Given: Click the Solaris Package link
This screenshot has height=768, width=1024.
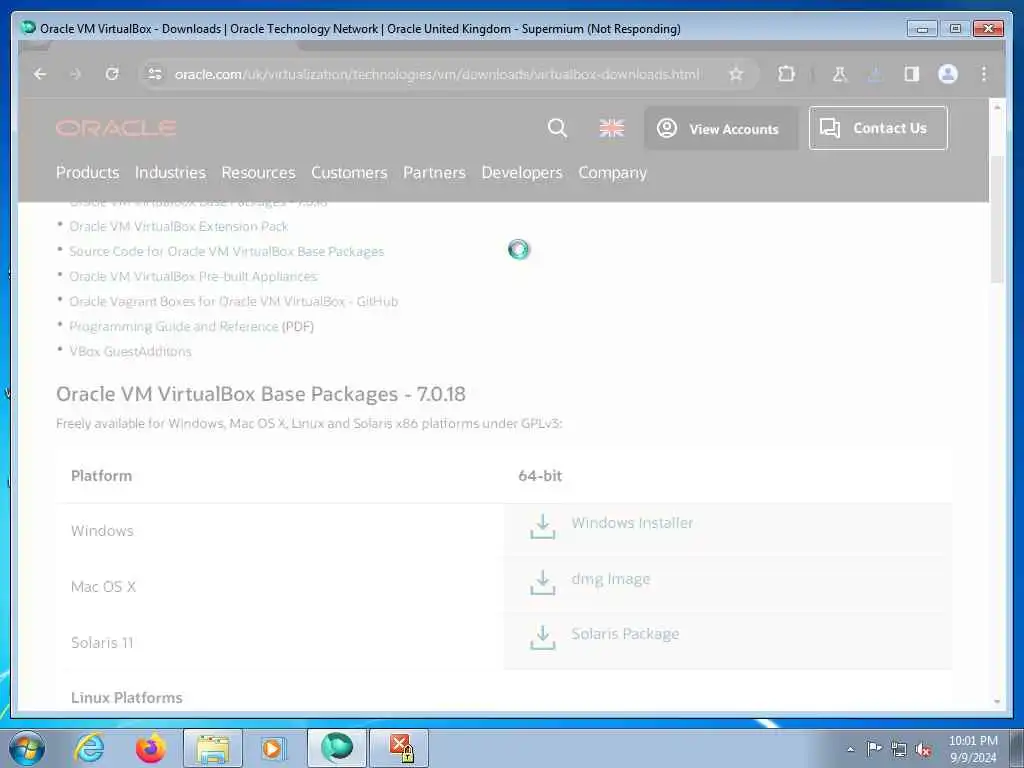Looking at the screenshot, I should [625, 634].
